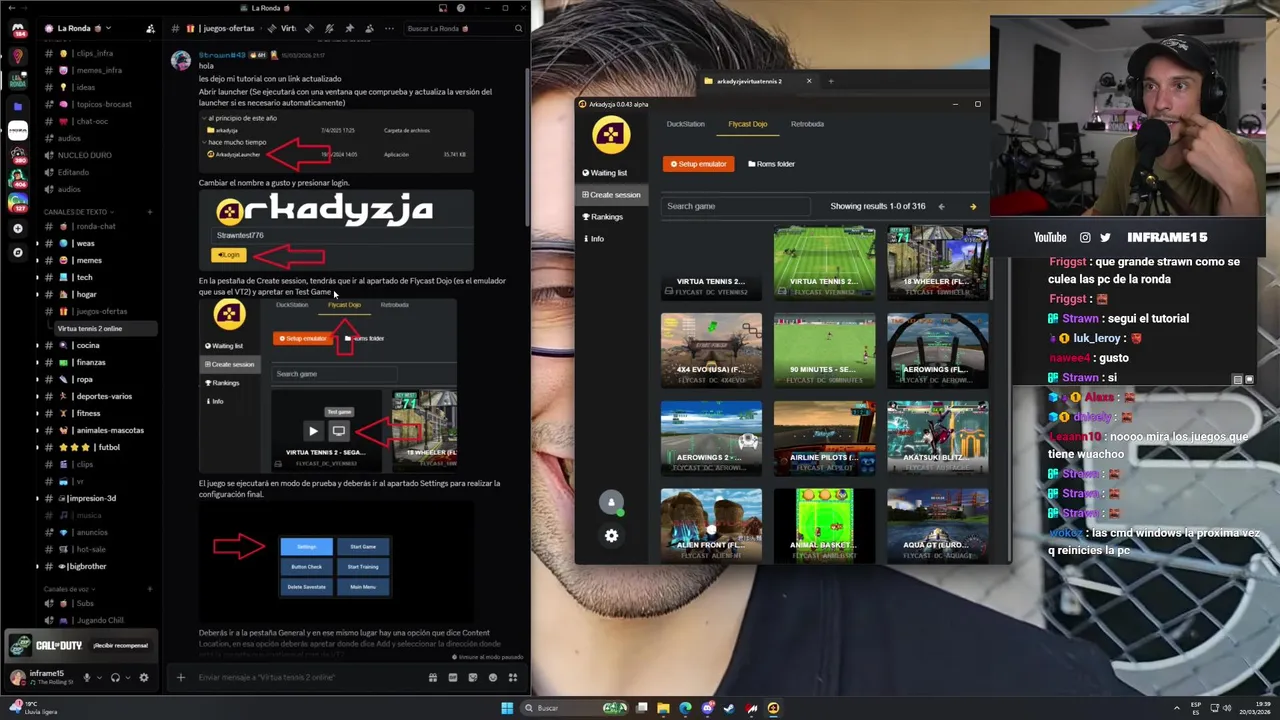The height and width of the screenshot is (720, 1280).
Task: Open Roms folder in Arkadyzja
Action: click(x=771, y=164)
